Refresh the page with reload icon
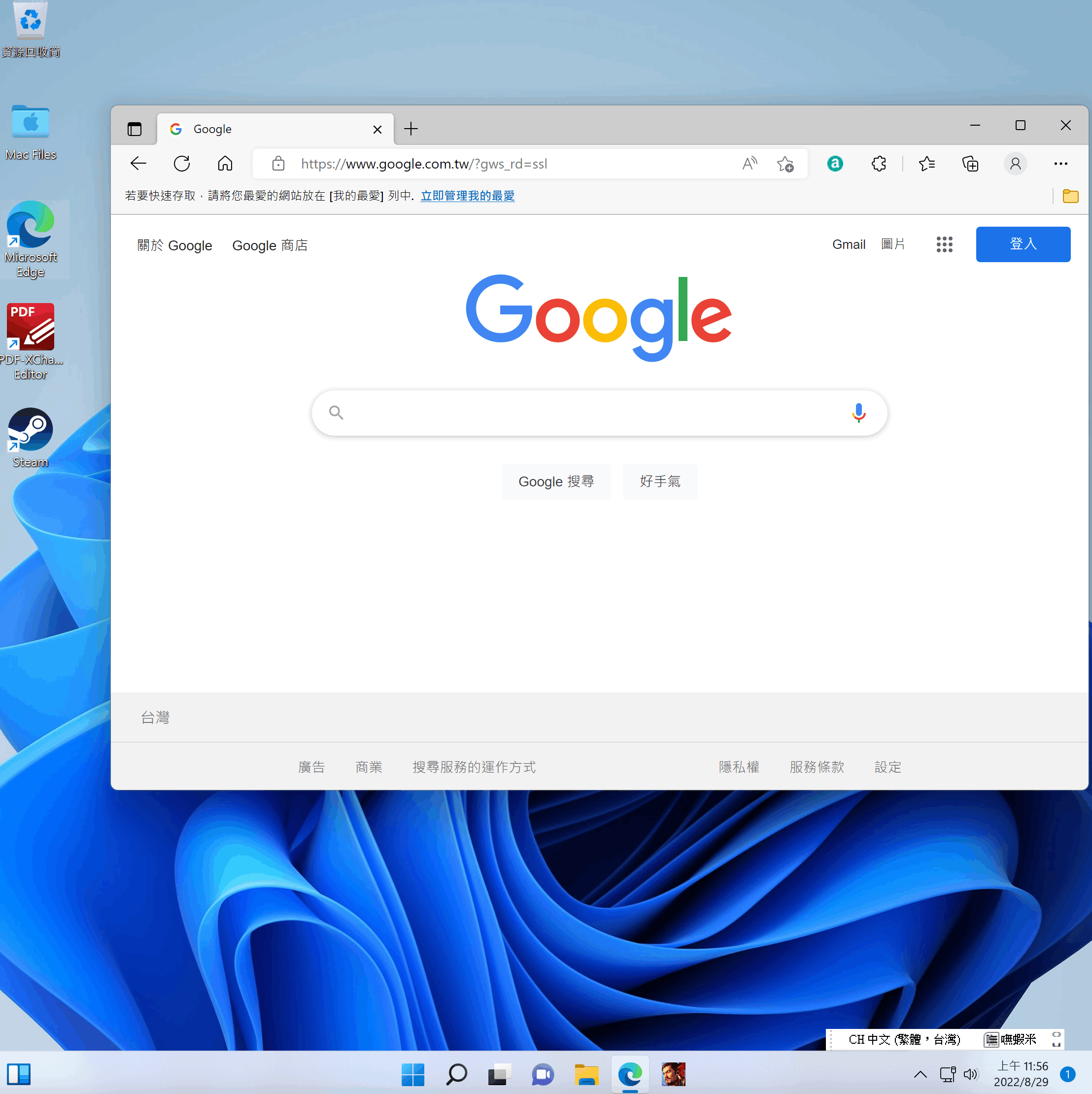The image size is (1092, 1094). [182, 164]
